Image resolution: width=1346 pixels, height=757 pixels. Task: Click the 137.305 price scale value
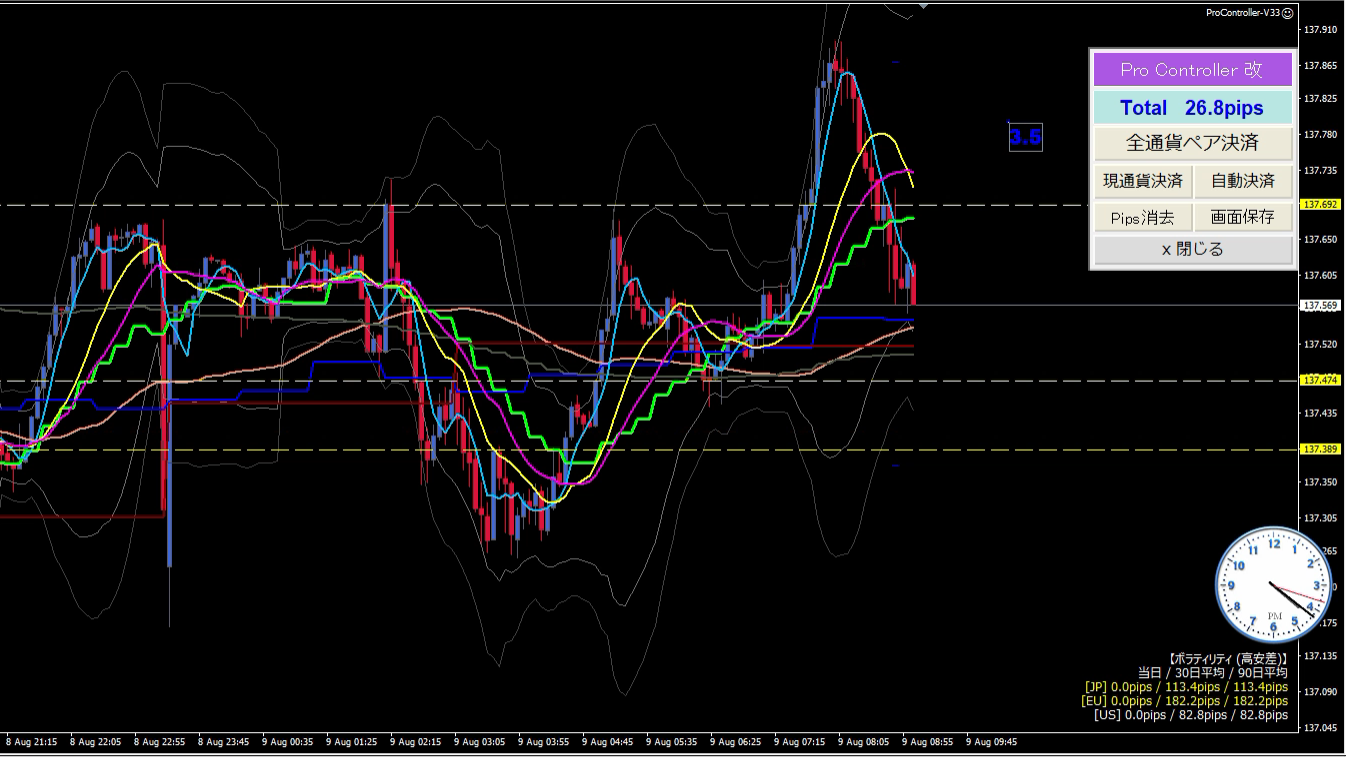tap(1321, 517)
